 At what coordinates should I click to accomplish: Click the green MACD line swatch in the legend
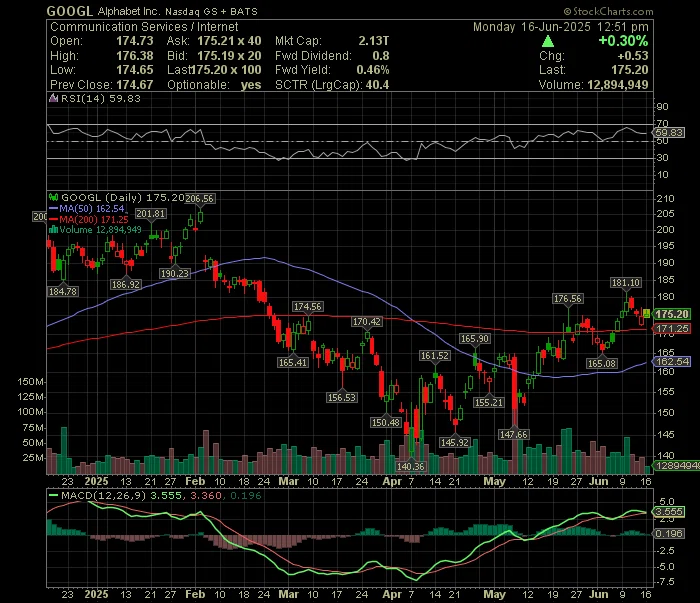click(x=54, y=495)
